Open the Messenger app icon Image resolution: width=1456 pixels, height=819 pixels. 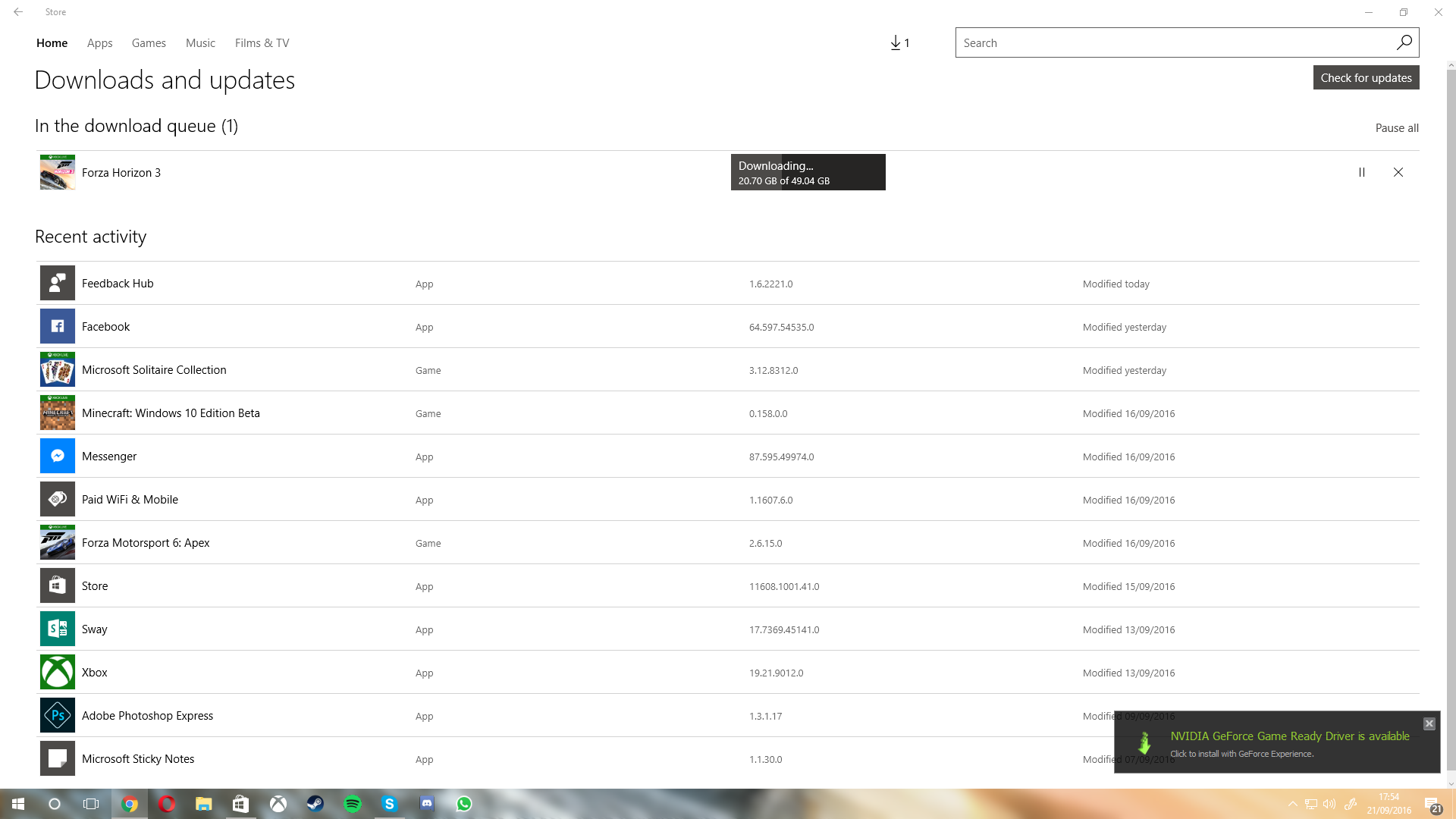click(58, 456)
